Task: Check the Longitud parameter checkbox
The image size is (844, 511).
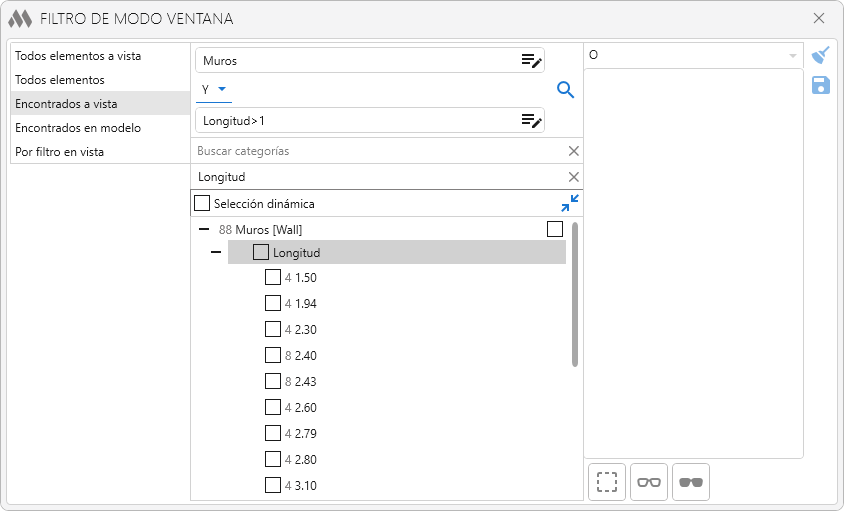Action: coord(261,253)
